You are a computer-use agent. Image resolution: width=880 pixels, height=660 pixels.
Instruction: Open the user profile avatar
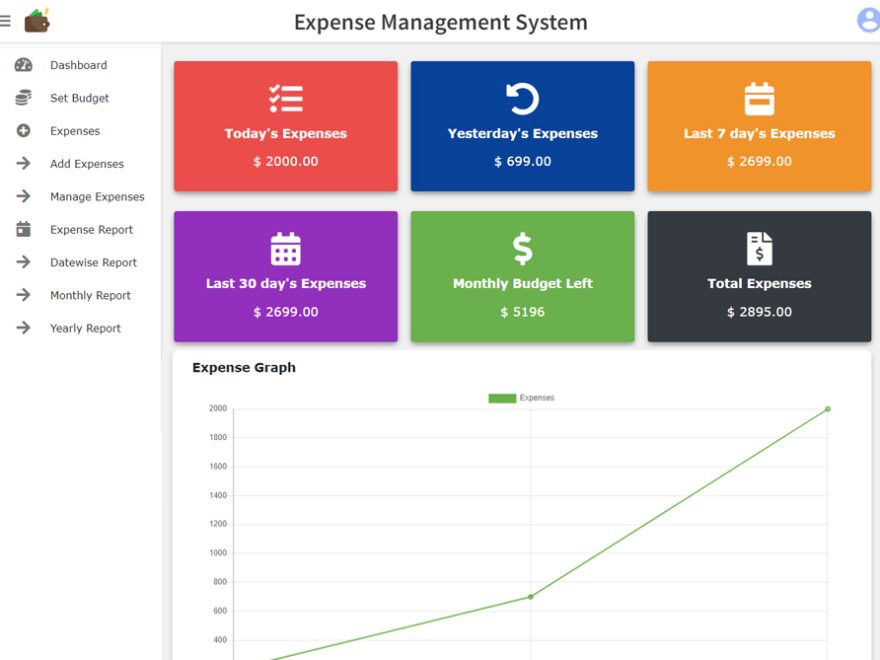pyautogui.click(x=868, y=20)
